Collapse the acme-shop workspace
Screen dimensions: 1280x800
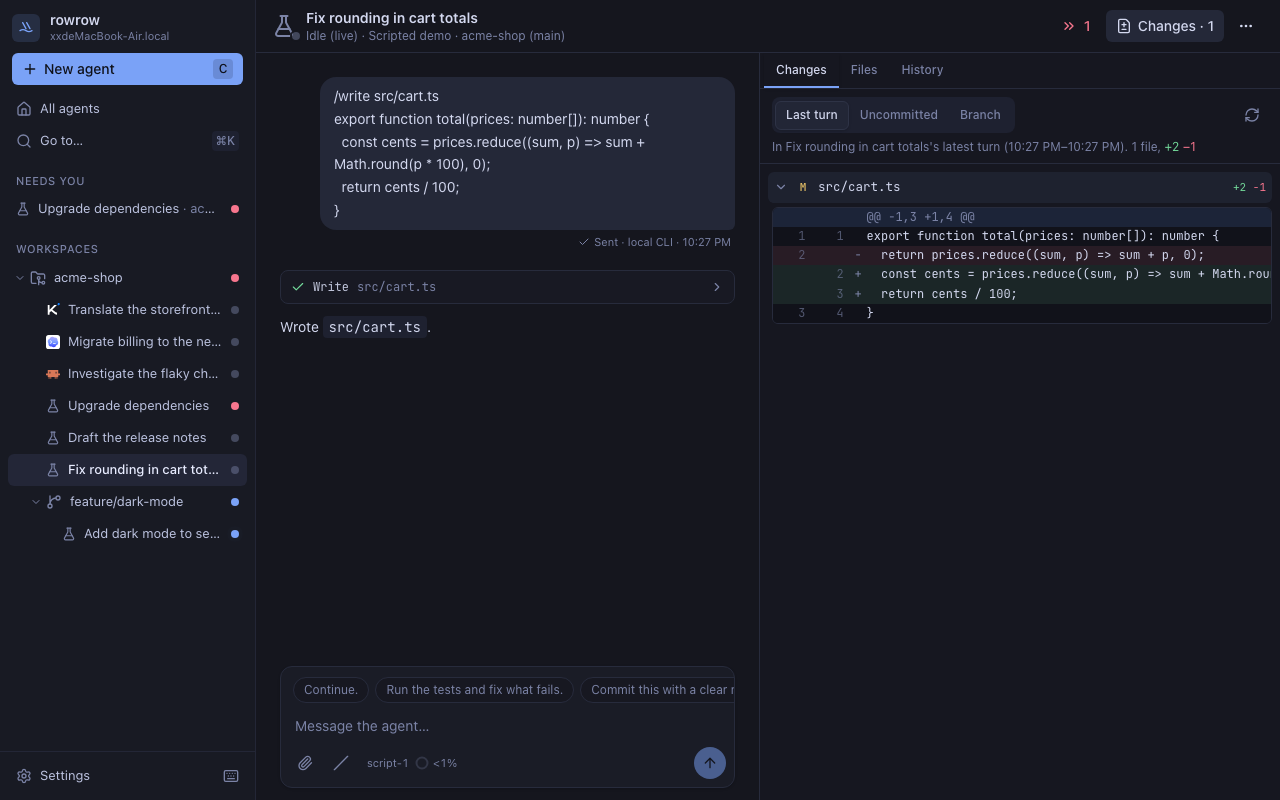coord(20,278)
